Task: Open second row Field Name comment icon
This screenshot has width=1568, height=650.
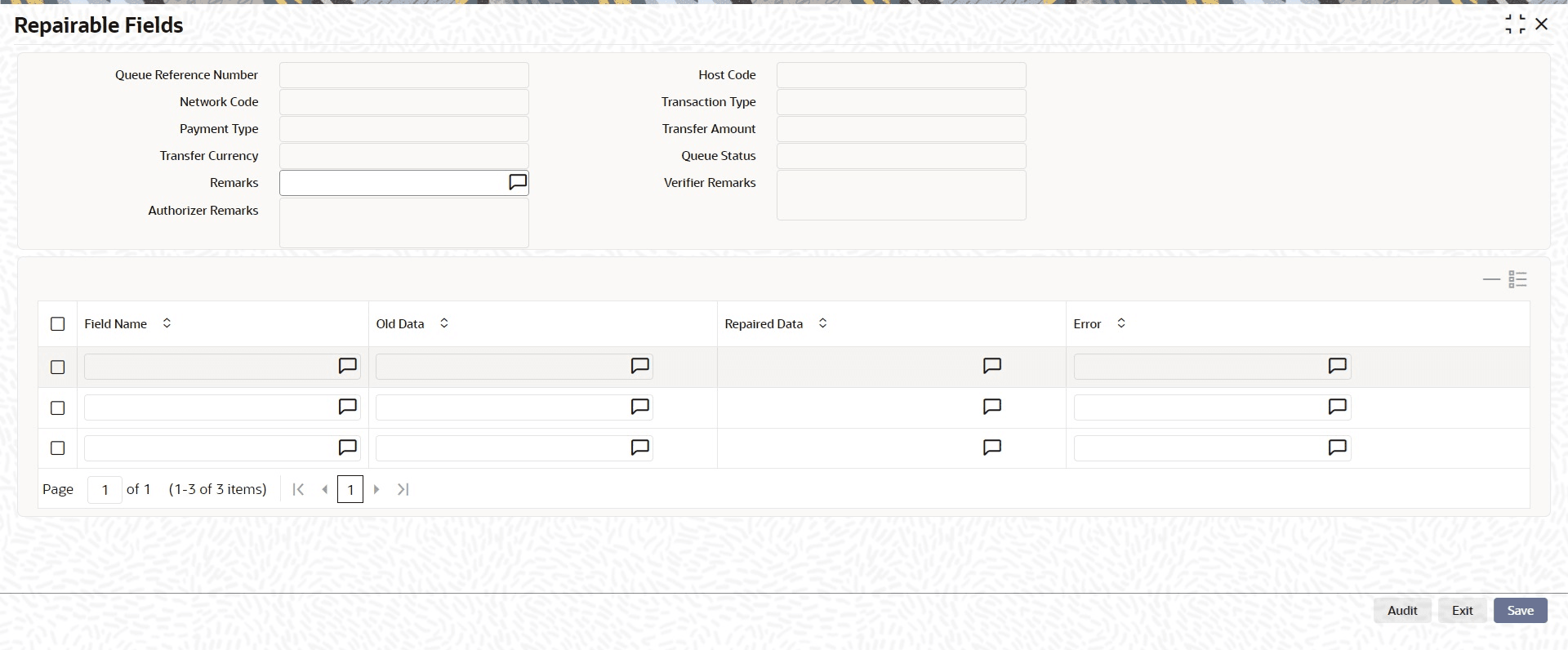Action: [x=348, y=407]
